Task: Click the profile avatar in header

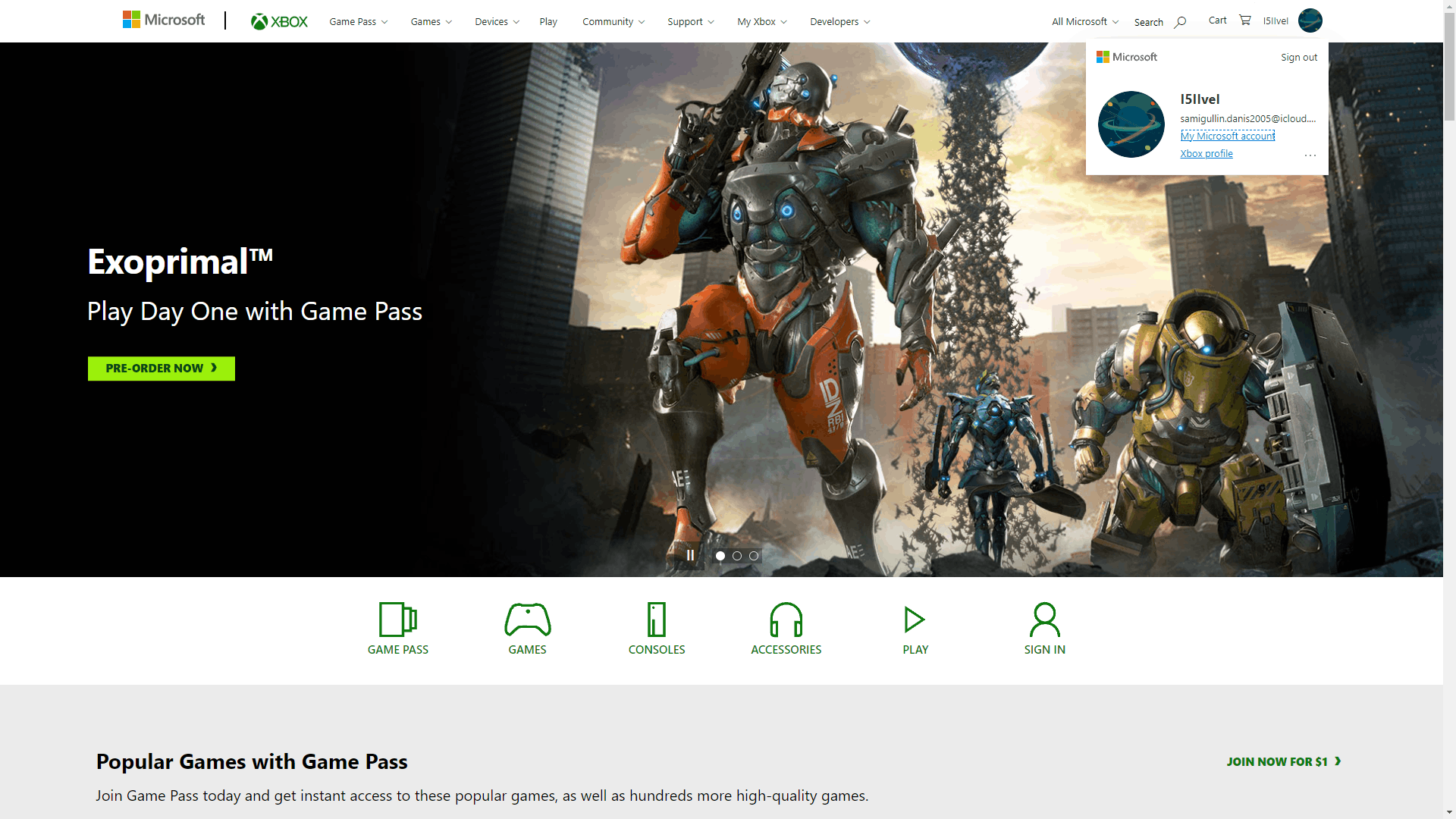Action: (x=1310, y=20)
